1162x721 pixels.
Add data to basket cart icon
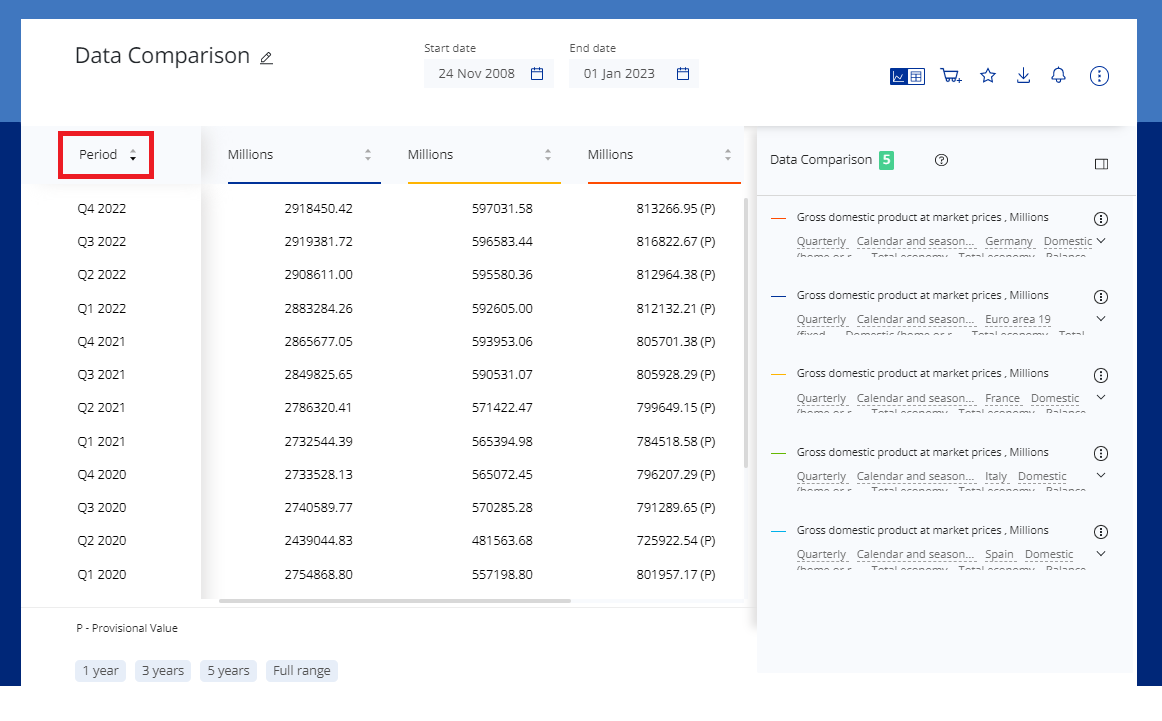[950, 76]
